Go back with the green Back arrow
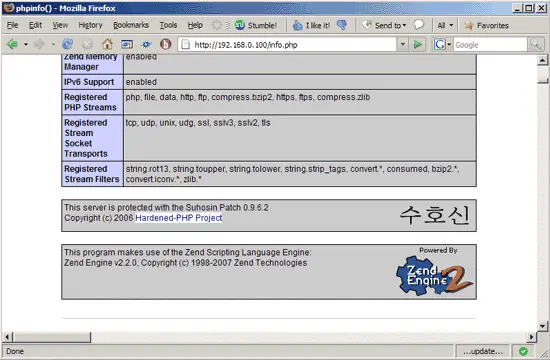This screenshot has width=550, height=360. click(x=13, y=44)
